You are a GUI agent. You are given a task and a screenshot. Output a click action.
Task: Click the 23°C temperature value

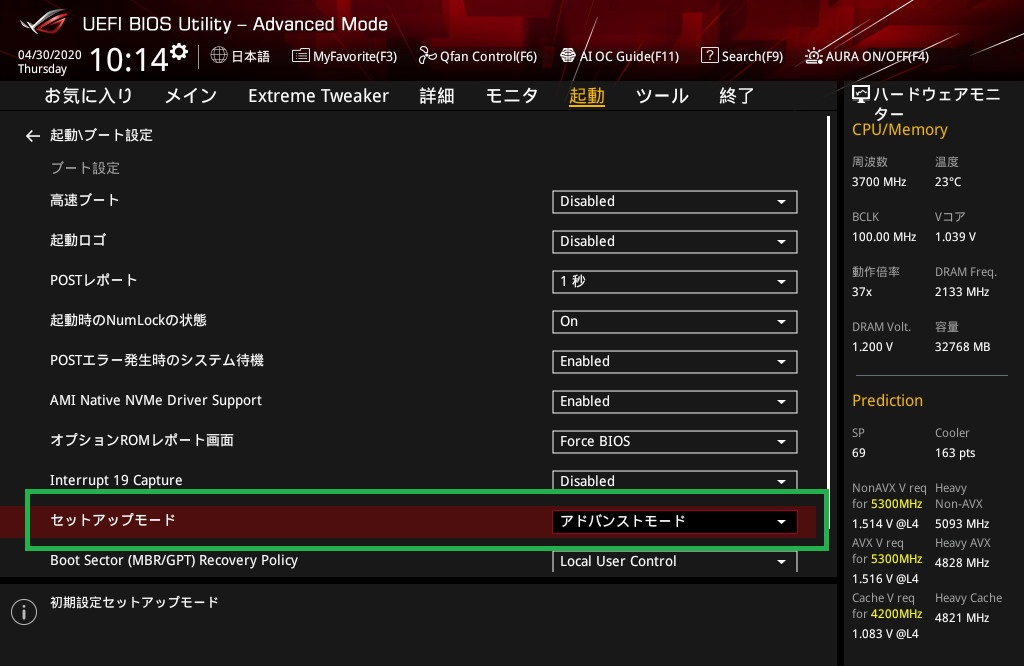[948, 182]
